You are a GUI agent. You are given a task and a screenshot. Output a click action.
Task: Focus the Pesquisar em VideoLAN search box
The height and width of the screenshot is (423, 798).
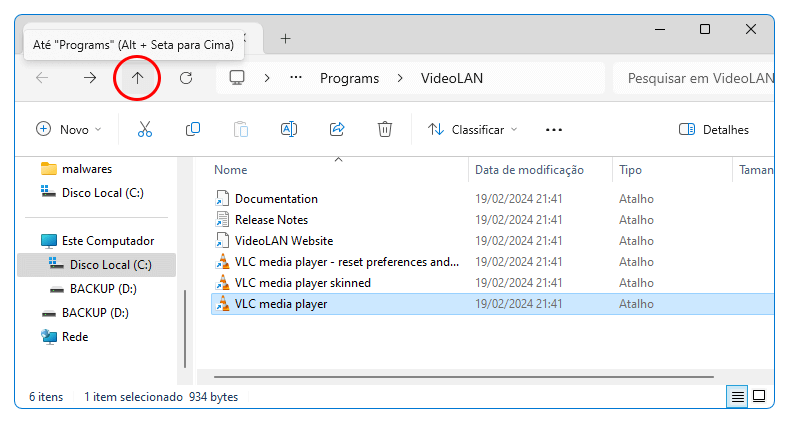(695, 78)
